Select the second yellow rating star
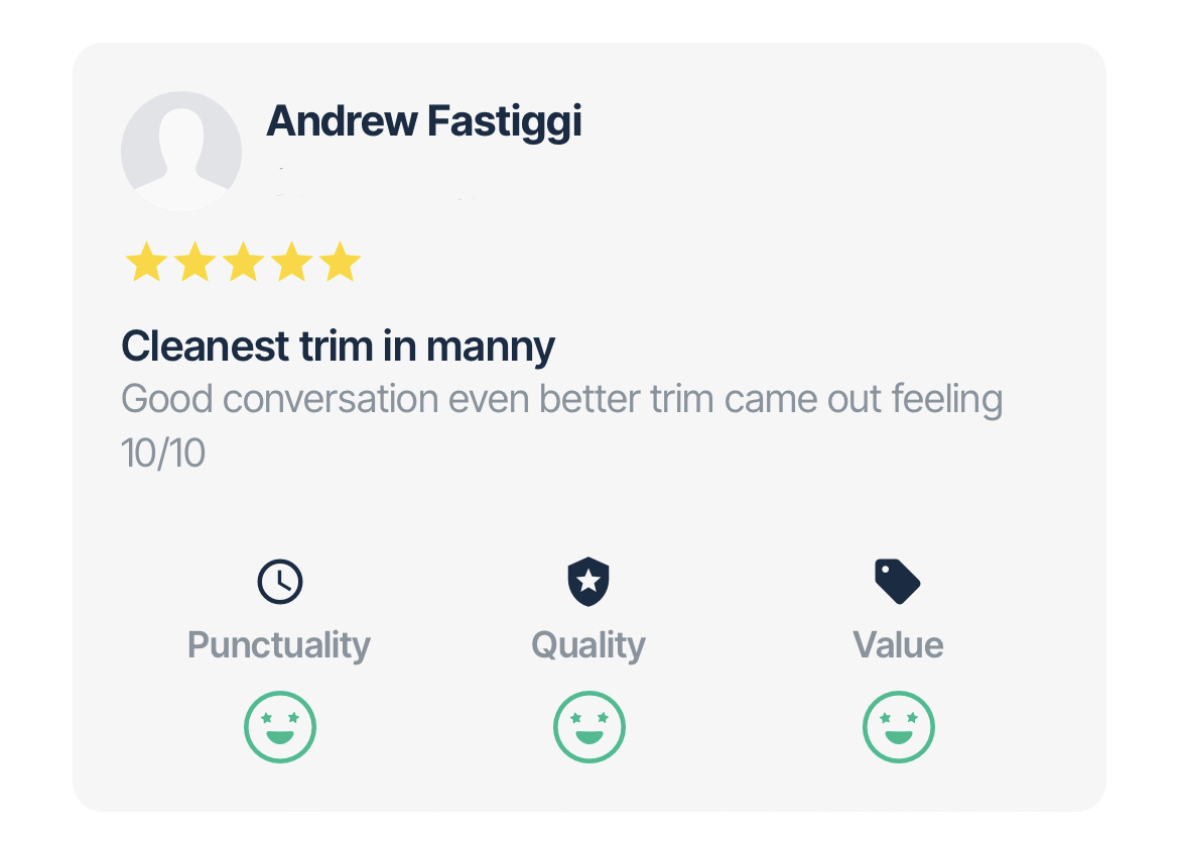Screen dimensions: 1179x862 195,262
